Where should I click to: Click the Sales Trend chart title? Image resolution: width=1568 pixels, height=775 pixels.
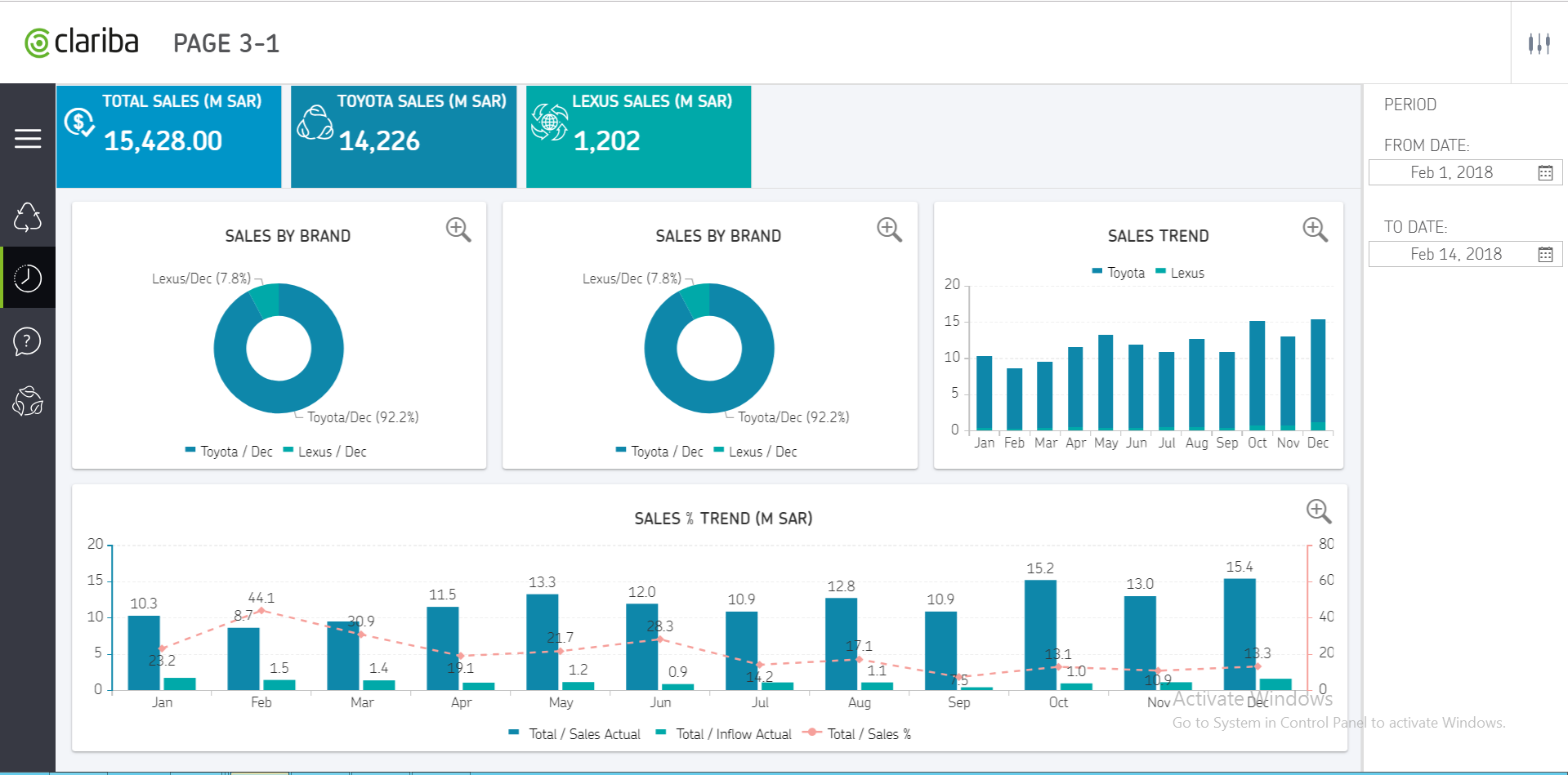[1158, 236]
